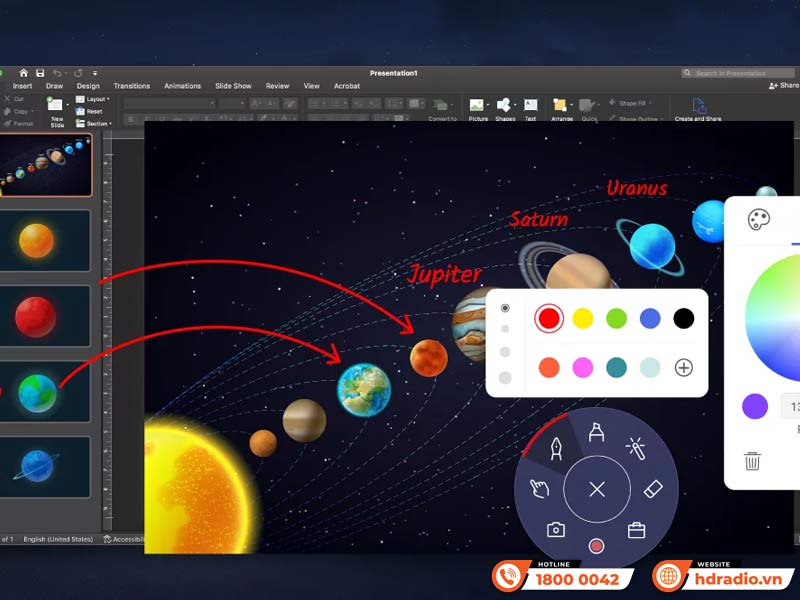Add a custom color with plus button

(684, 367)
